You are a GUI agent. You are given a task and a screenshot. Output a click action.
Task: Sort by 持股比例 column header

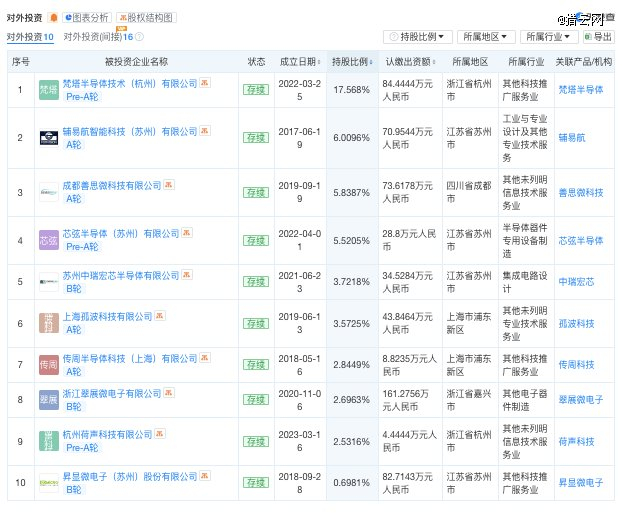[x=352, y=62]
